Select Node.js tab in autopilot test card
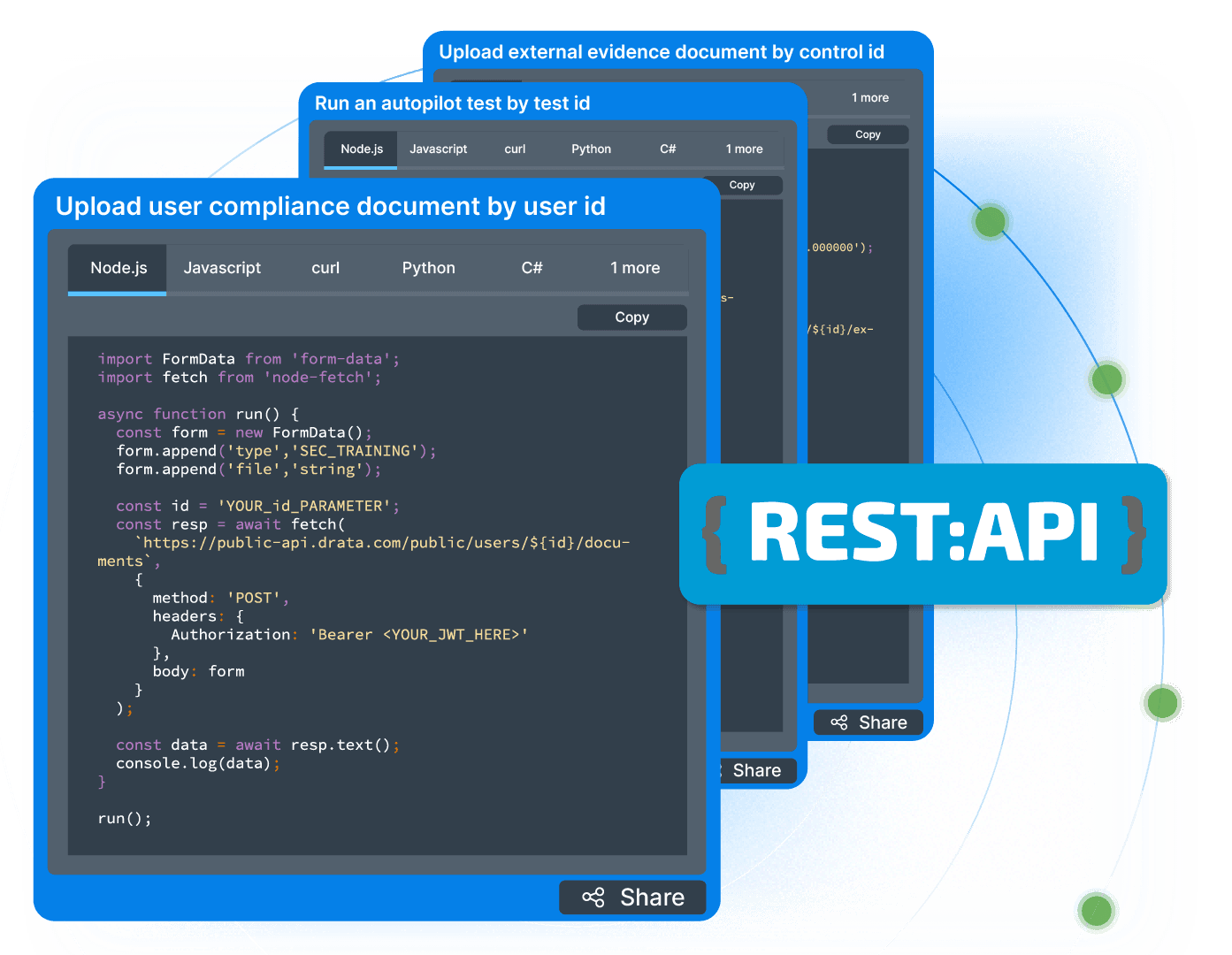 click(x=362, y=149)
